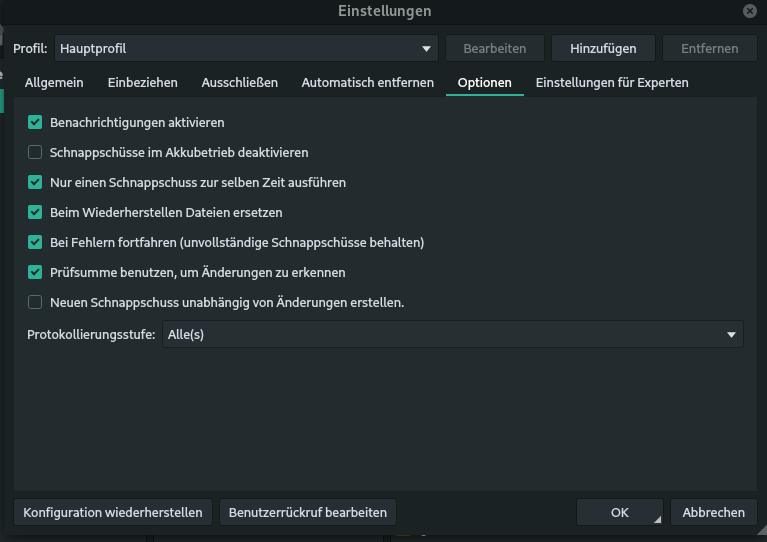
Task: Confirm settings with OK
Action: [x=620, y=512]
